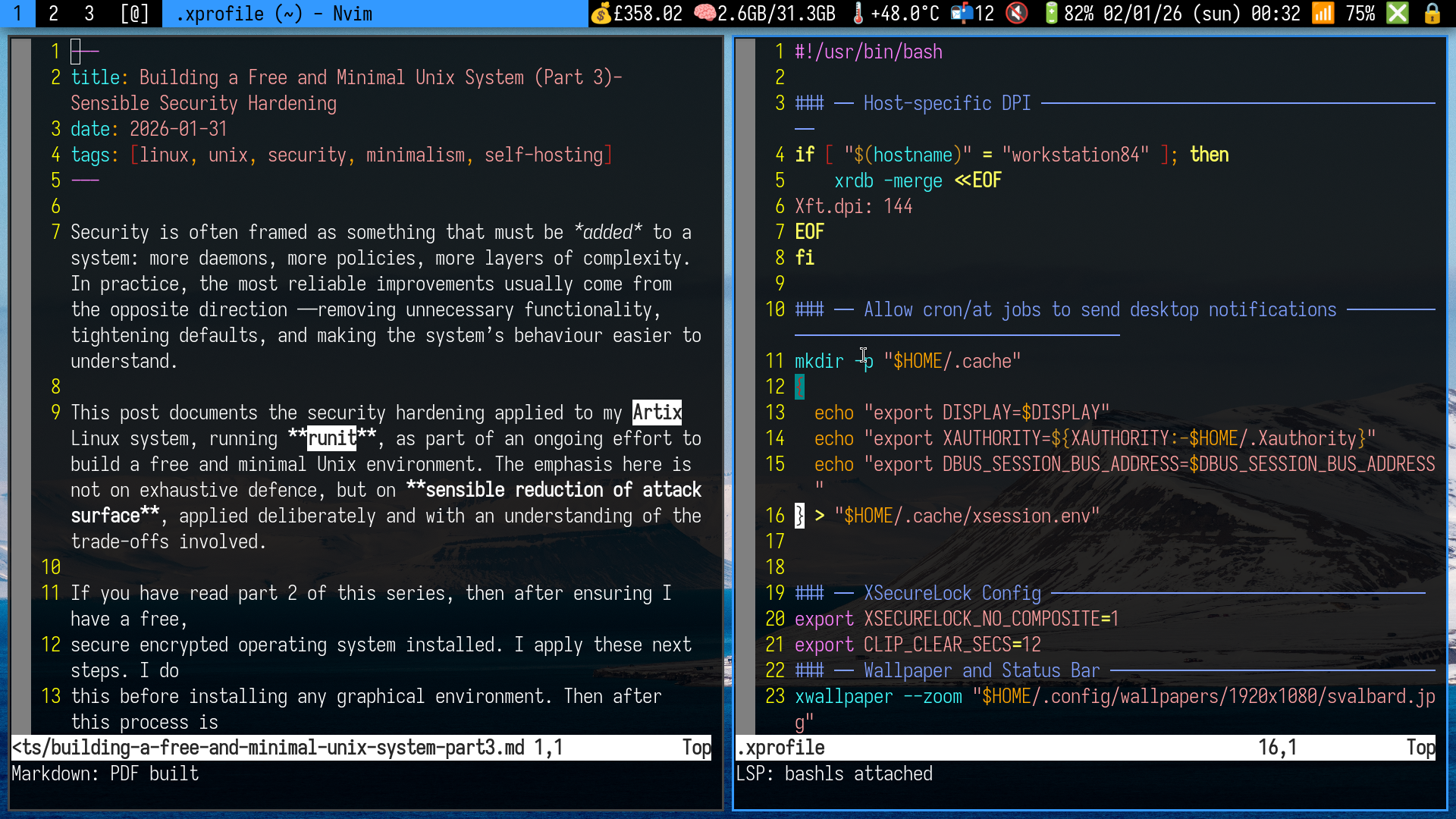Click the money bag balance icon
The width and height of the screenshot is (1456, 819).
point(600,13)
